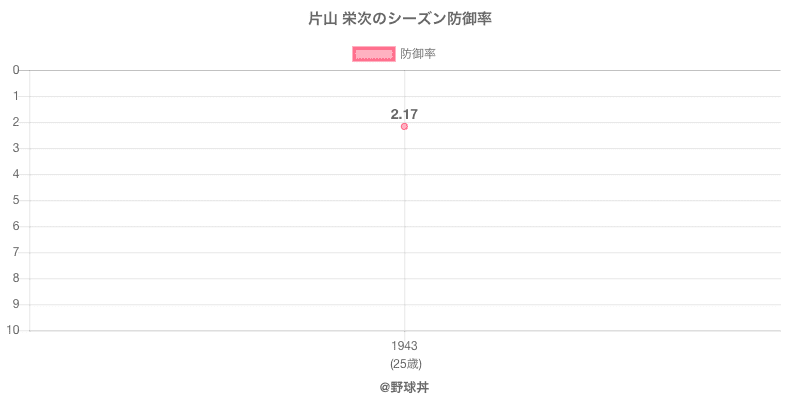Click the 8 y-axis tick label
The width and height of the screenshot is (800, 400).
(x=17, y=278)
